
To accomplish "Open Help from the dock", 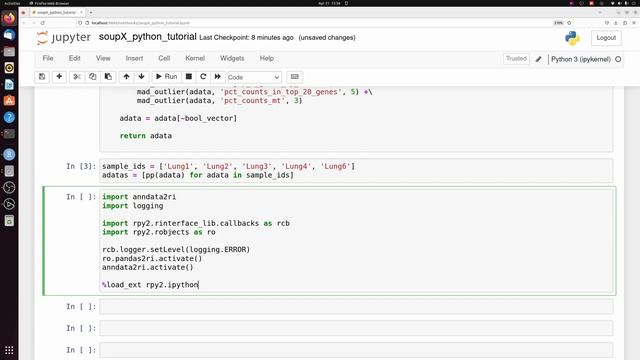I will coord(9,118).
